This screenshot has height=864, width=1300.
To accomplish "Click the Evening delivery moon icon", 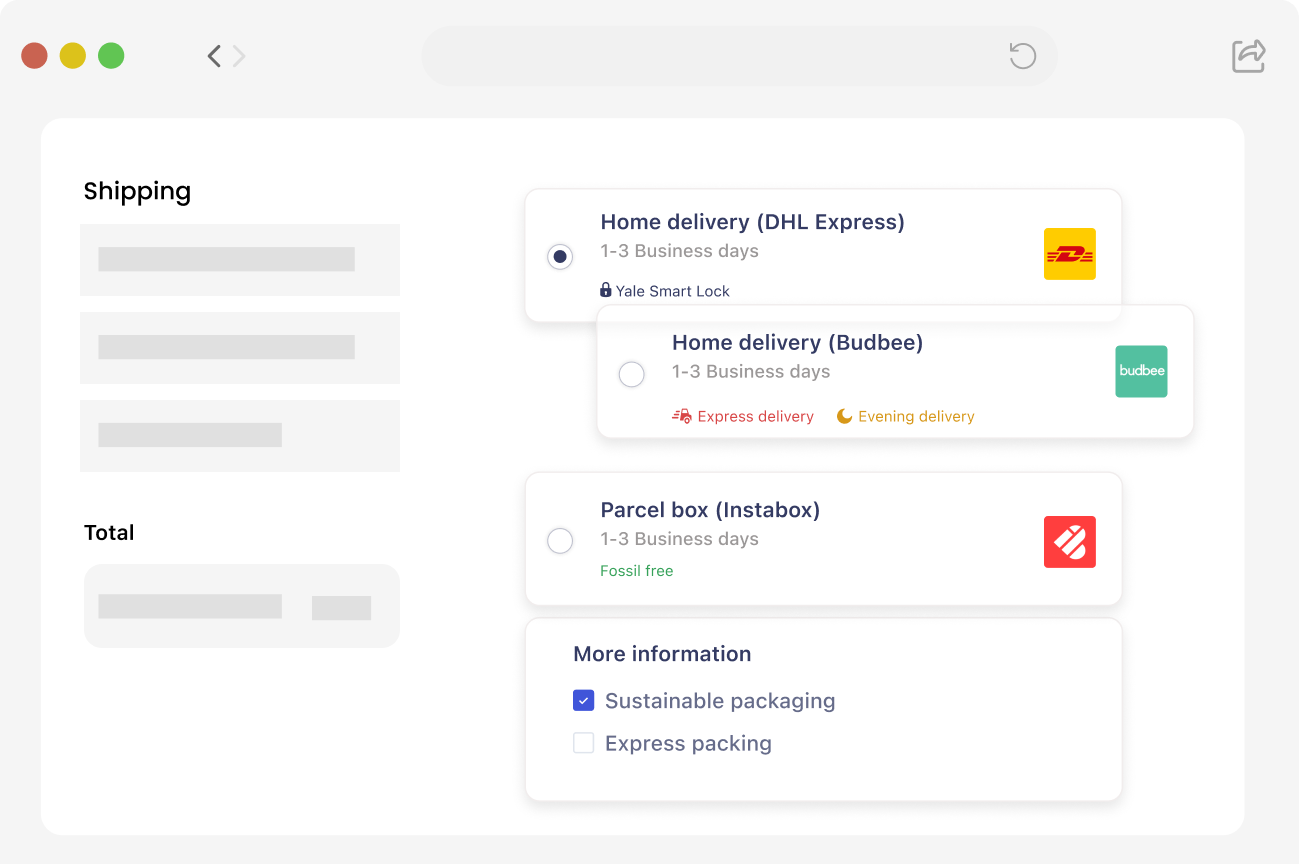I will coord(845,416).
